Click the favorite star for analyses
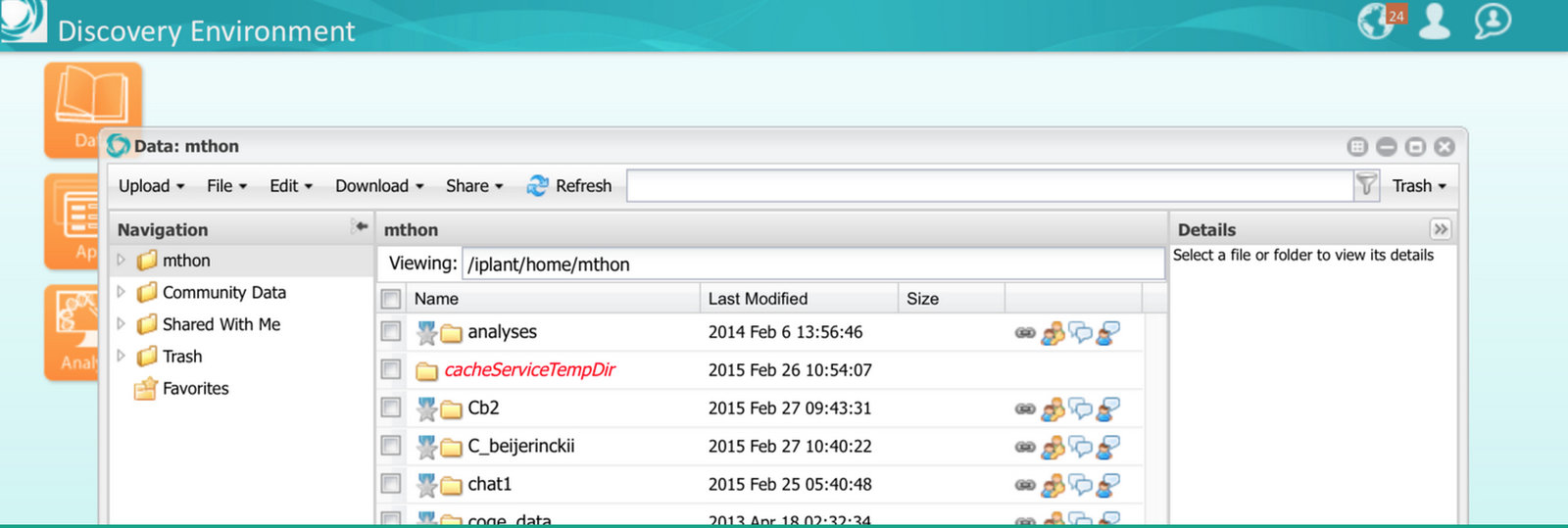This screenshot has width=1568, height=528. (426, 333)
